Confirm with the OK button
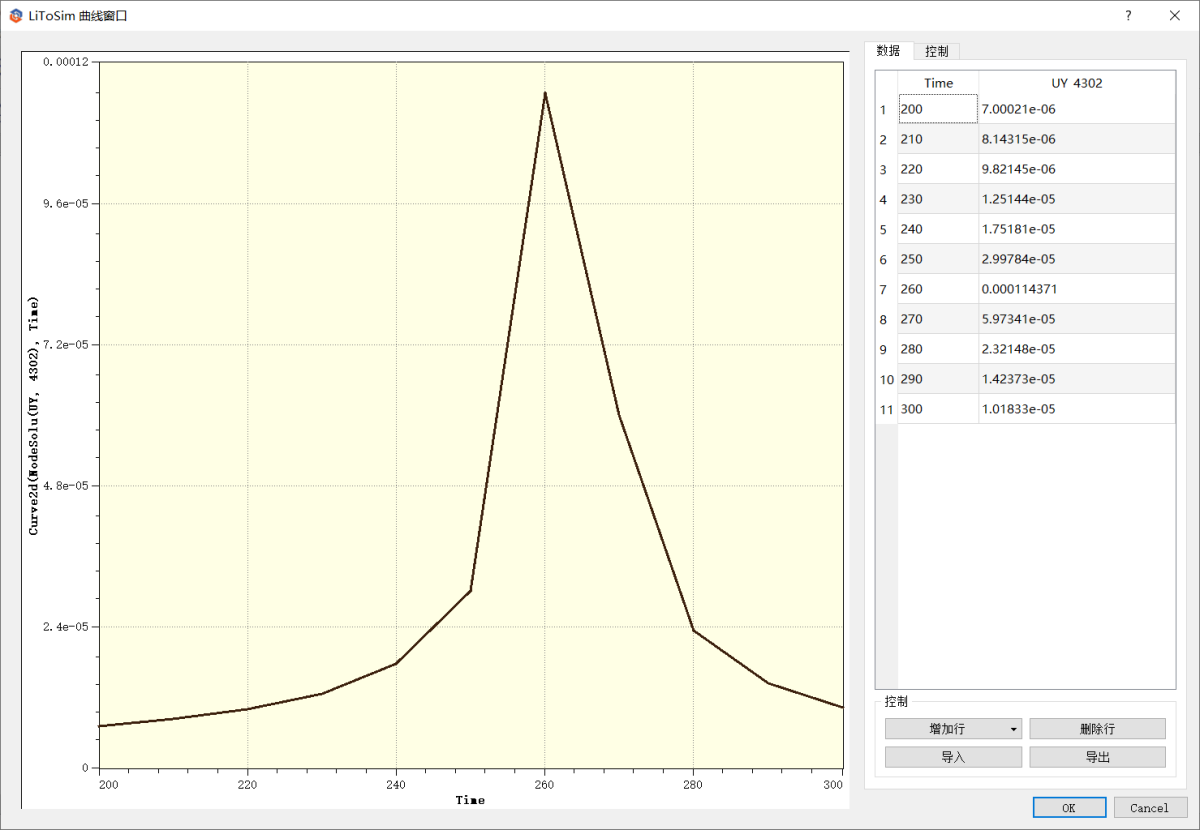 (1069, 808)
